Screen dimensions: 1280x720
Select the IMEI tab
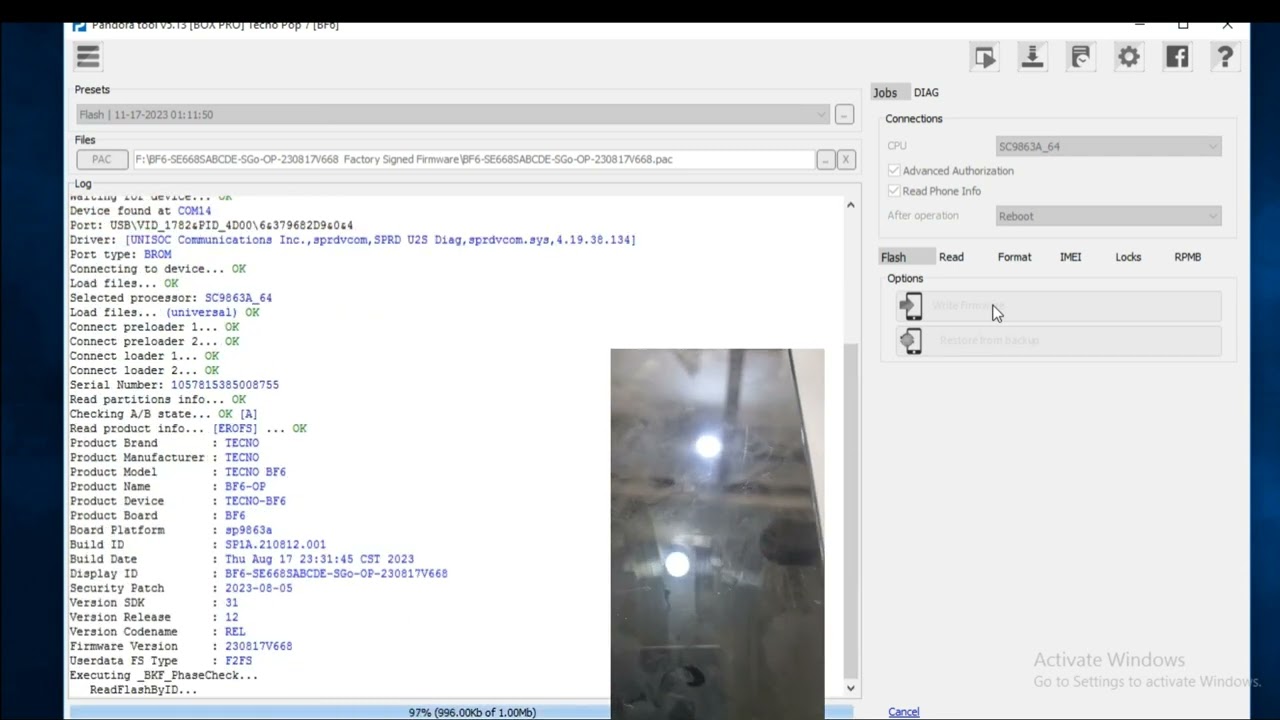[x=1070, y=257]
